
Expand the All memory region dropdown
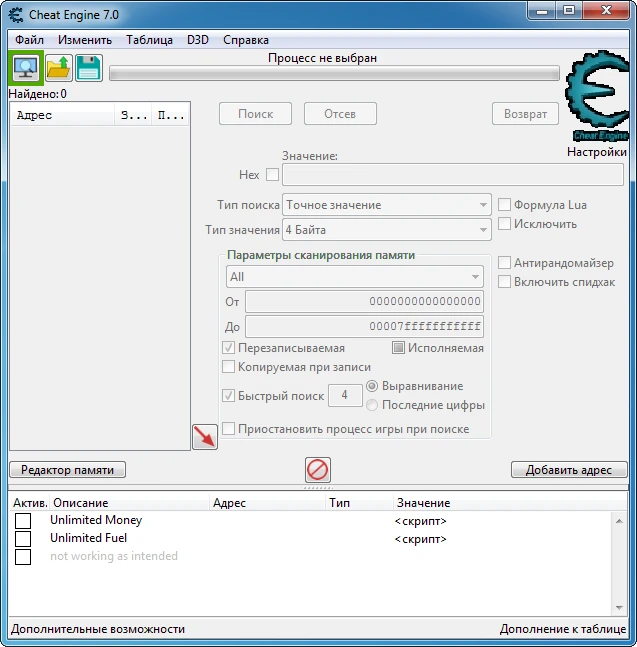coord(354,276)
